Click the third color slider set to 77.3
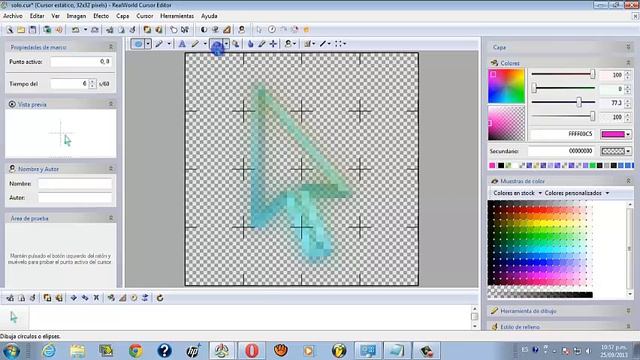This screenshot has height=360, width=640. (x=563, y=102)
